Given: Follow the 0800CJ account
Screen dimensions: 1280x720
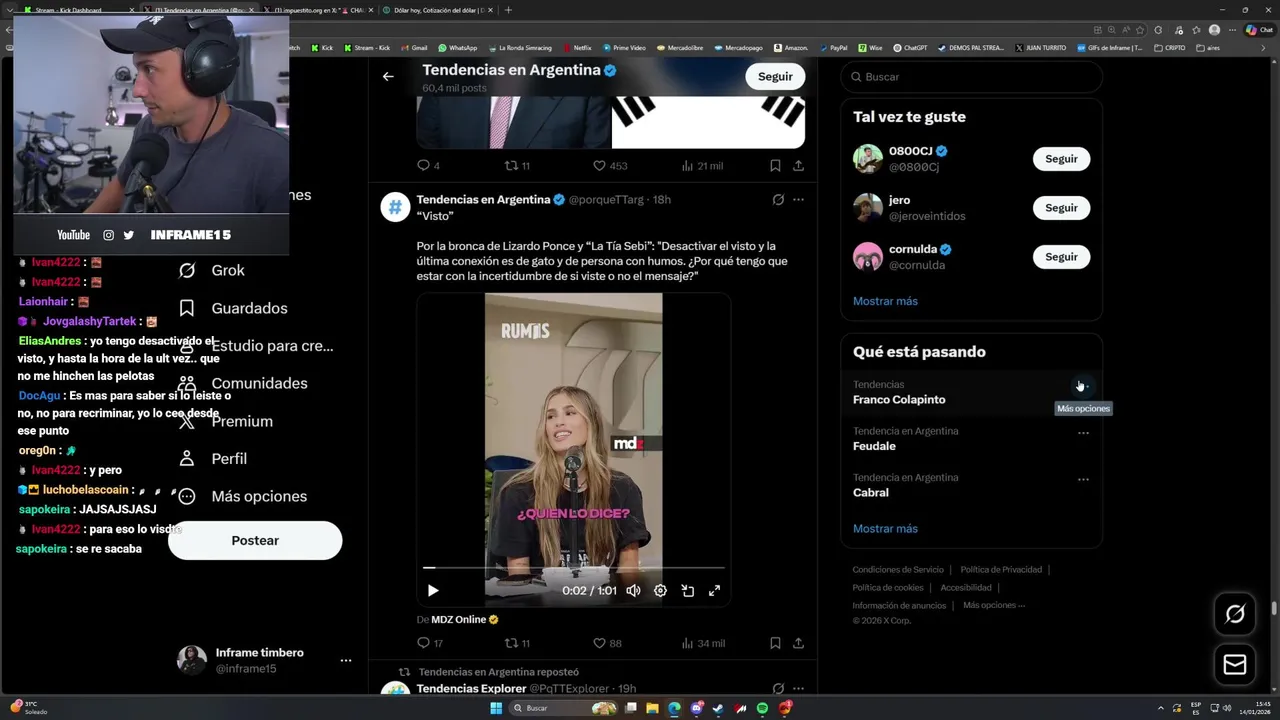Looking at the screenshot, I should (1061, 159).
